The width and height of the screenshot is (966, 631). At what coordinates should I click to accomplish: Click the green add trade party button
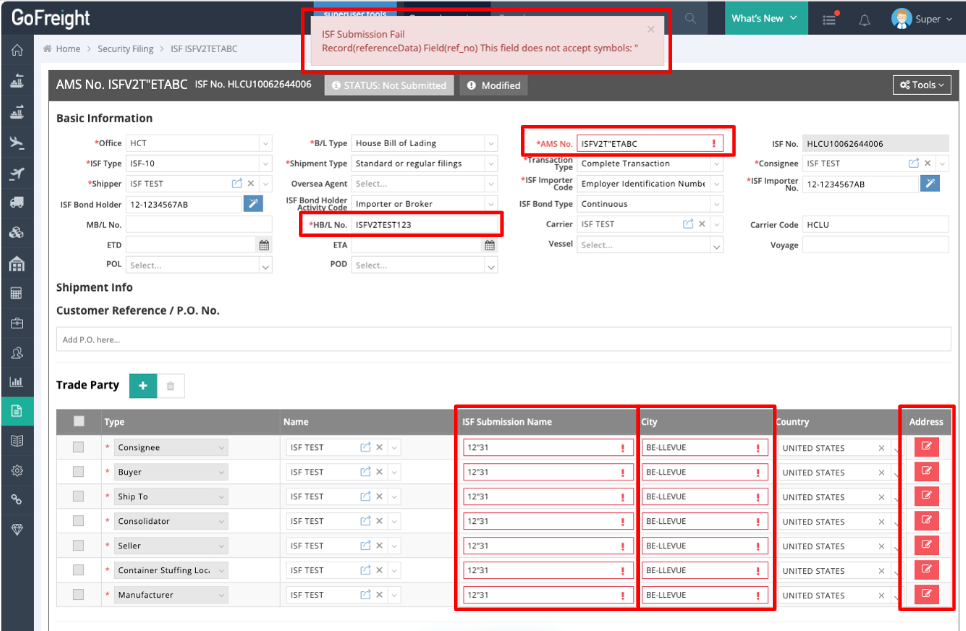(x=143, y=385)
